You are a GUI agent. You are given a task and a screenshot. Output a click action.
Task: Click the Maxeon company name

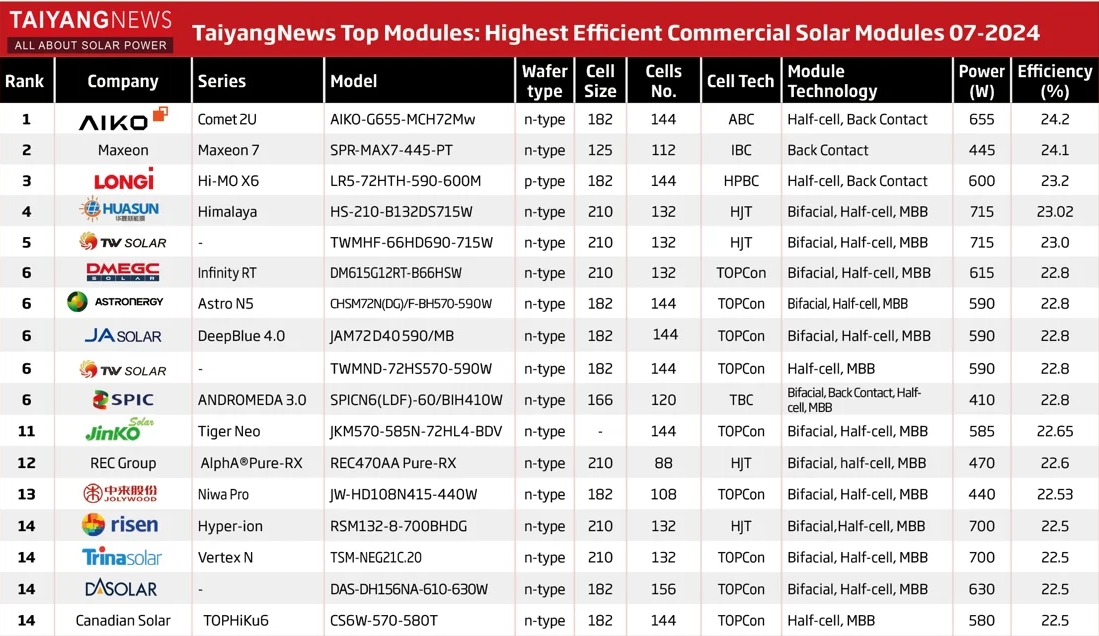tap(123, 150)
